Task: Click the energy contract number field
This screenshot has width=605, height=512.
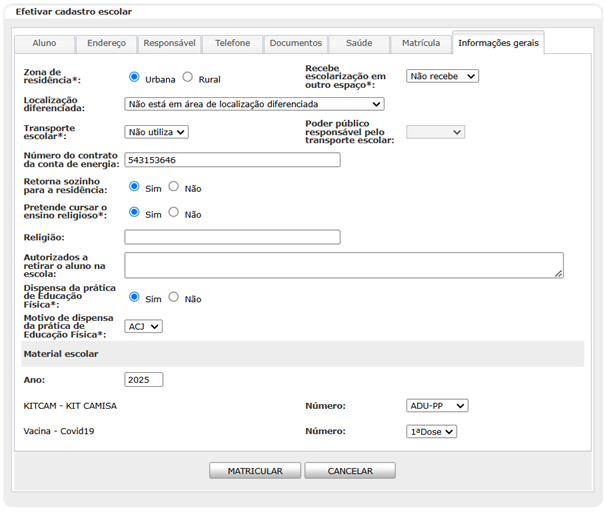Action: (232, 160)
